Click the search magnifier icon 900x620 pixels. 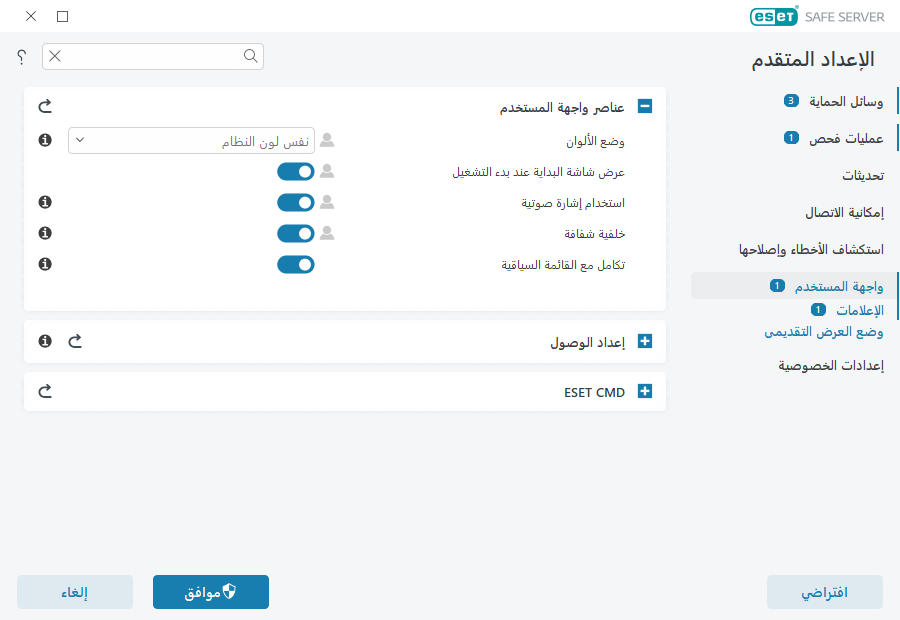pyautogui.click(x=250, y=56)
